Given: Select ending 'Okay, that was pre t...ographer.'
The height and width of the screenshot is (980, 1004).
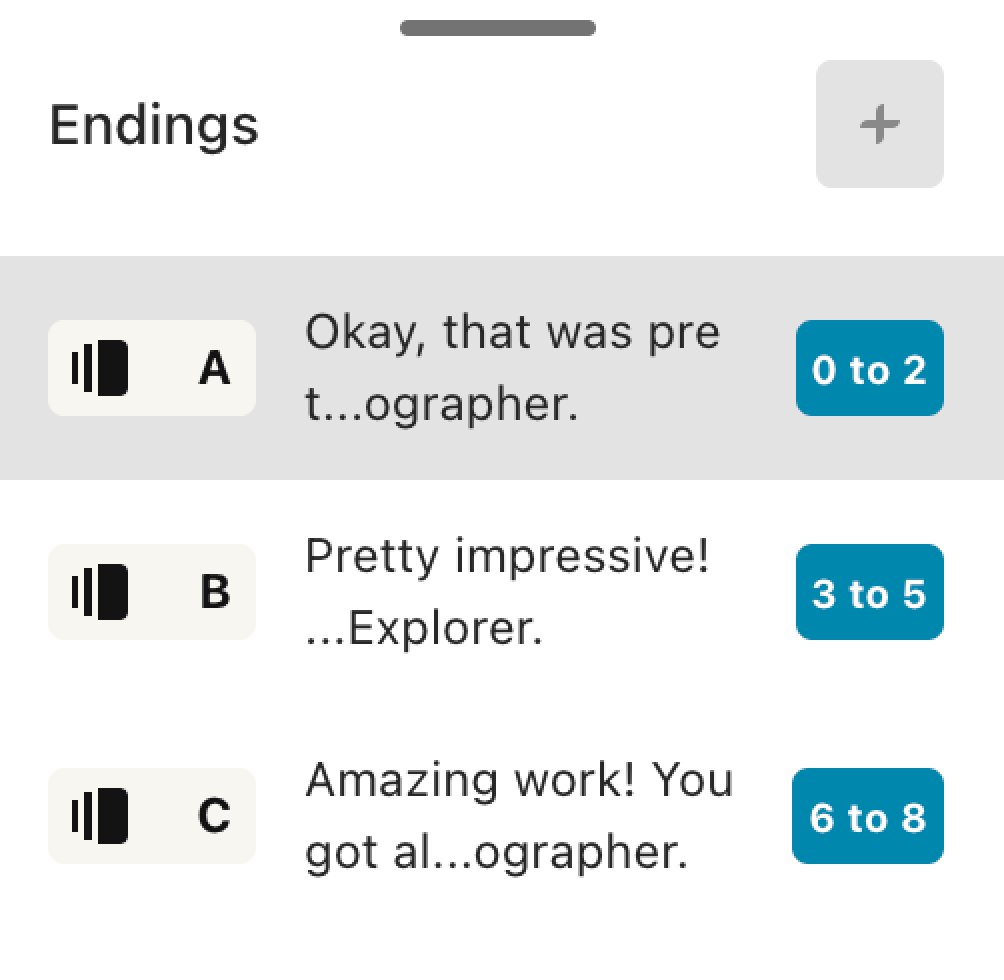Looking at the screenshot, I should coord(512,368).
